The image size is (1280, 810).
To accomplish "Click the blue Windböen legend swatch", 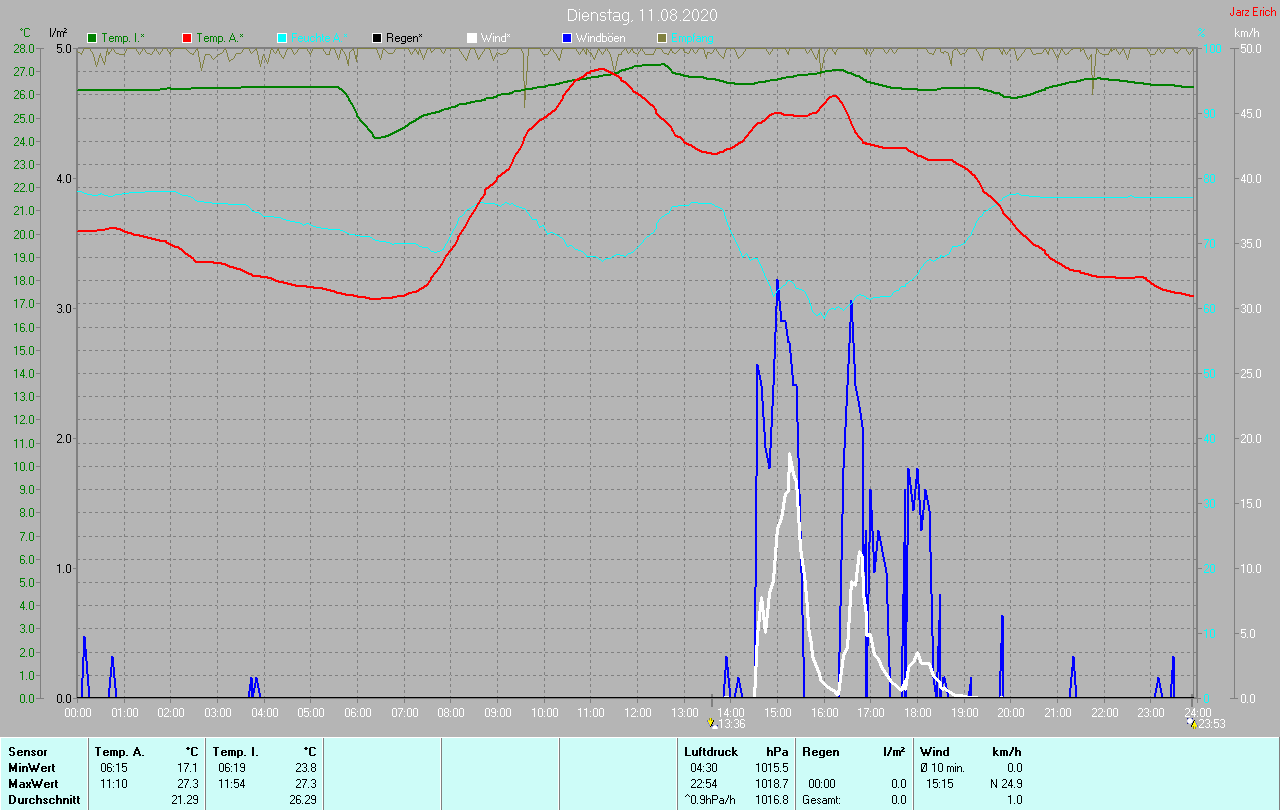I will click(x=566, y=38).
